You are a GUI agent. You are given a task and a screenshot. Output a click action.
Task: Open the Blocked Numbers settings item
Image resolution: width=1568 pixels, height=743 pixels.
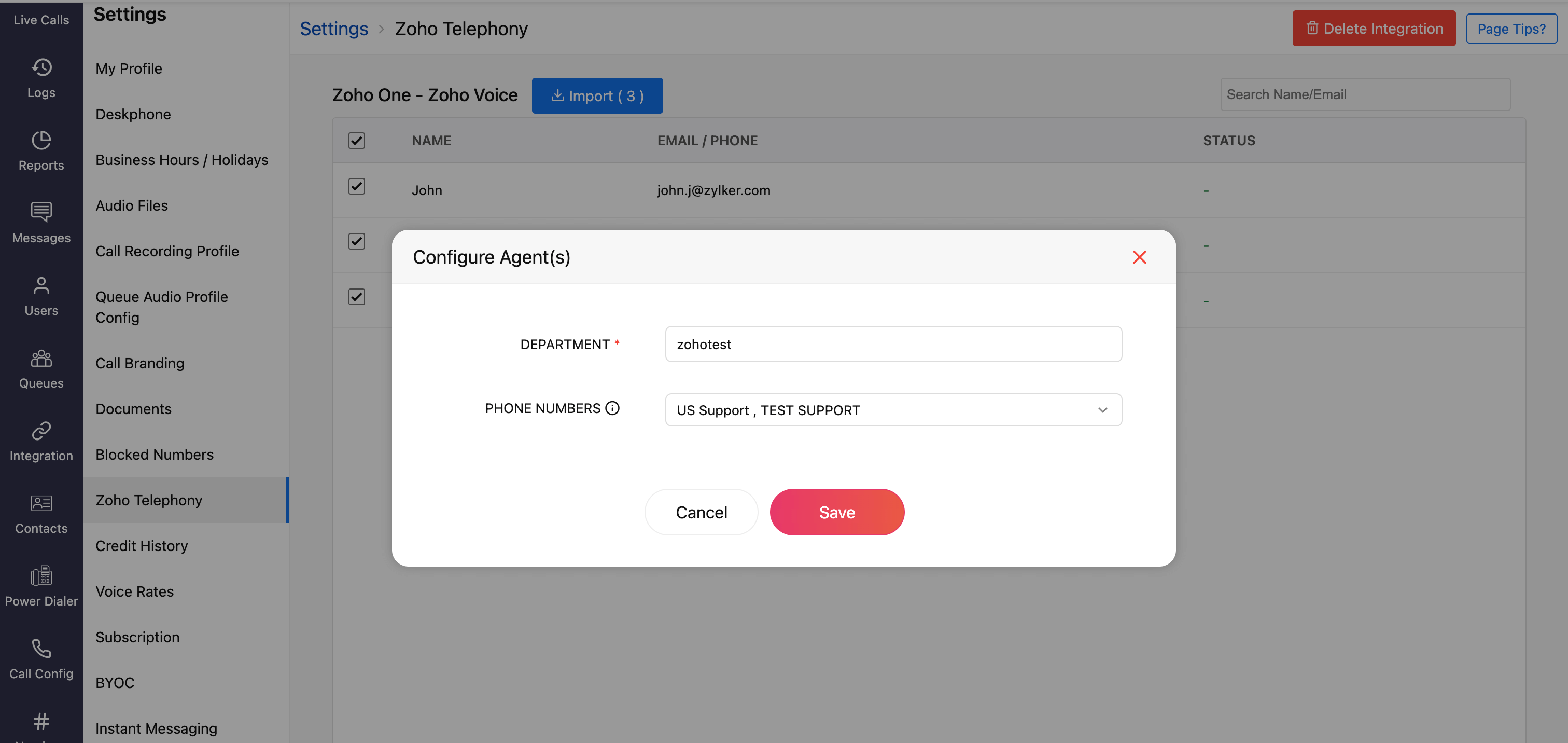(154, 455)
